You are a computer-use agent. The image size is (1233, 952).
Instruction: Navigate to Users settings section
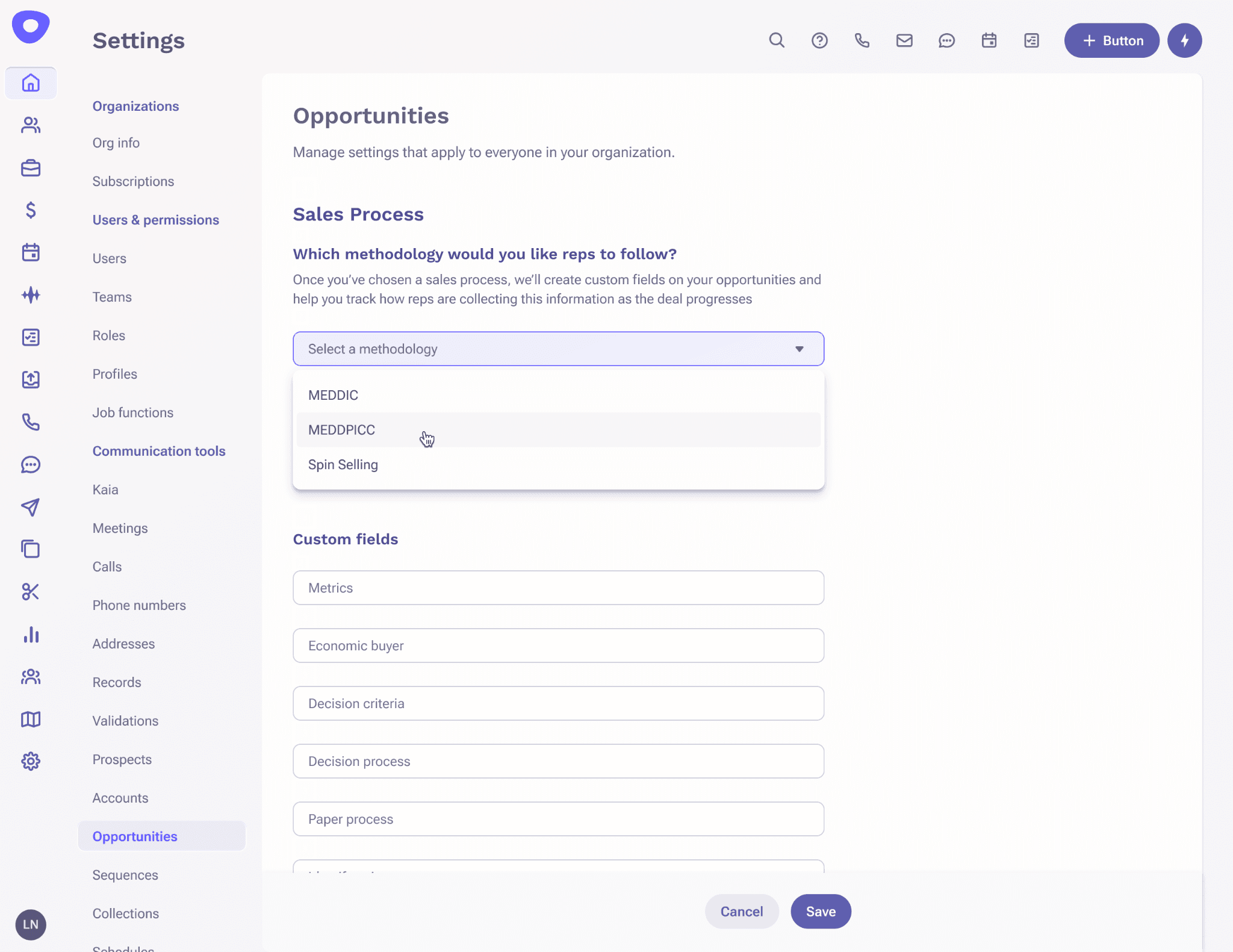[109, 258]
